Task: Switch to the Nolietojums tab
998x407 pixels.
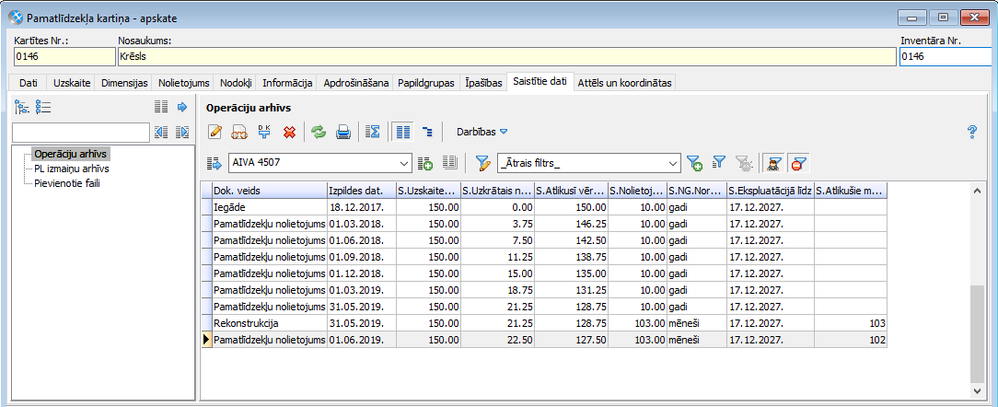Action: (184, 83)
